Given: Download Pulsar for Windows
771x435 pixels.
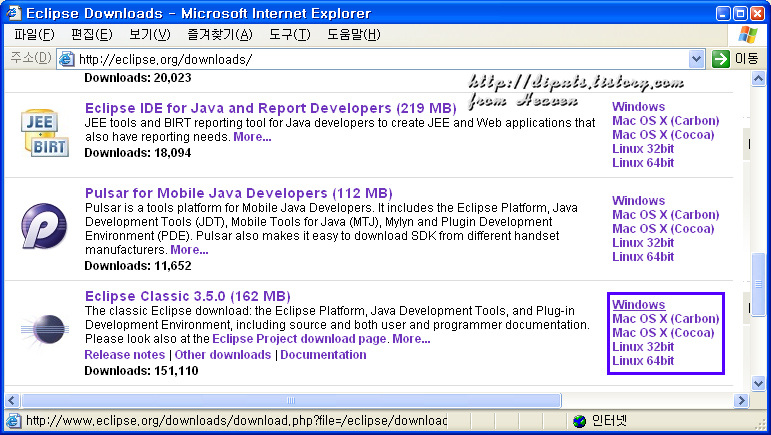Looking at the screenshot, I should 638,201.
